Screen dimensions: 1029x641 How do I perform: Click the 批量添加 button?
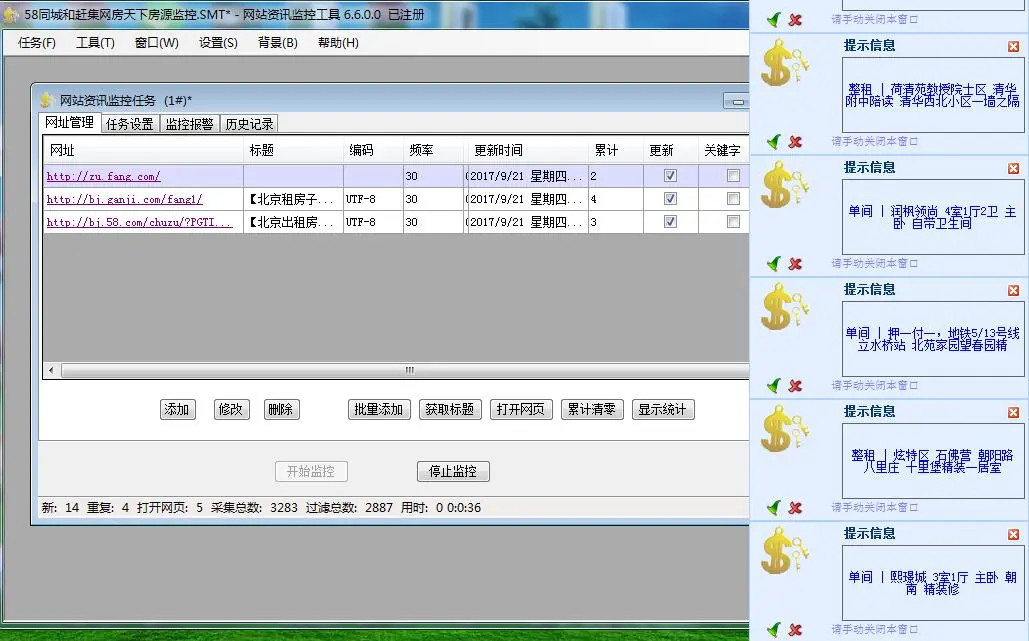379,409
